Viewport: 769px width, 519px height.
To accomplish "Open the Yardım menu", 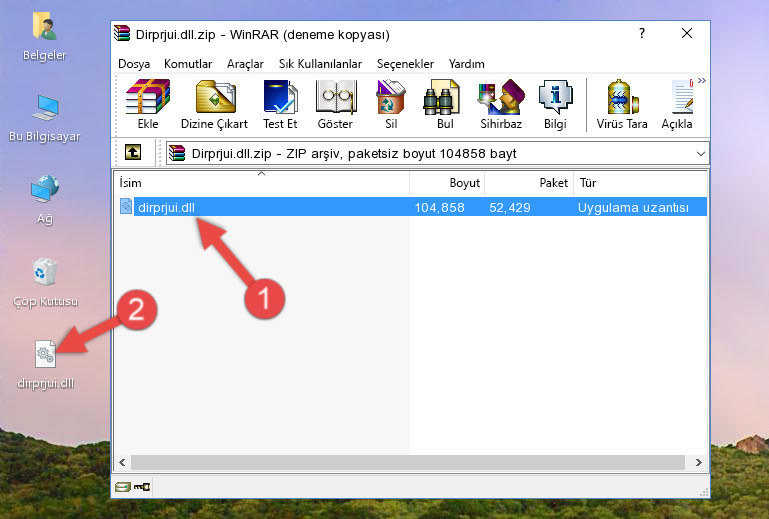I will point(466,64).
